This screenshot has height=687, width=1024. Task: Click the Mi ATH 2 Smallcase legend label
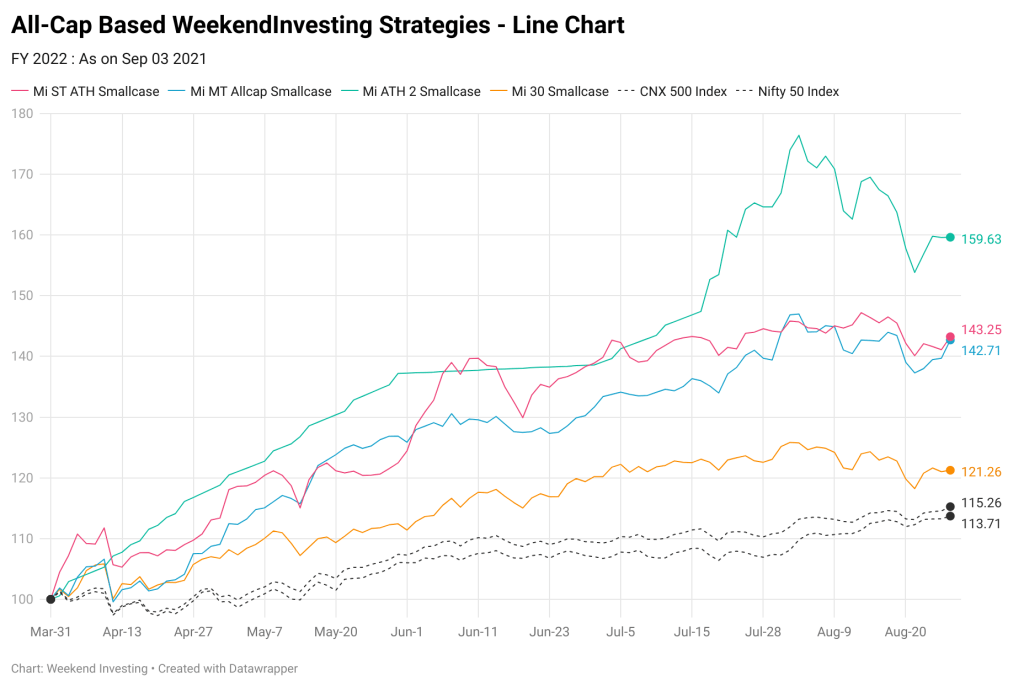coord(411,91)
